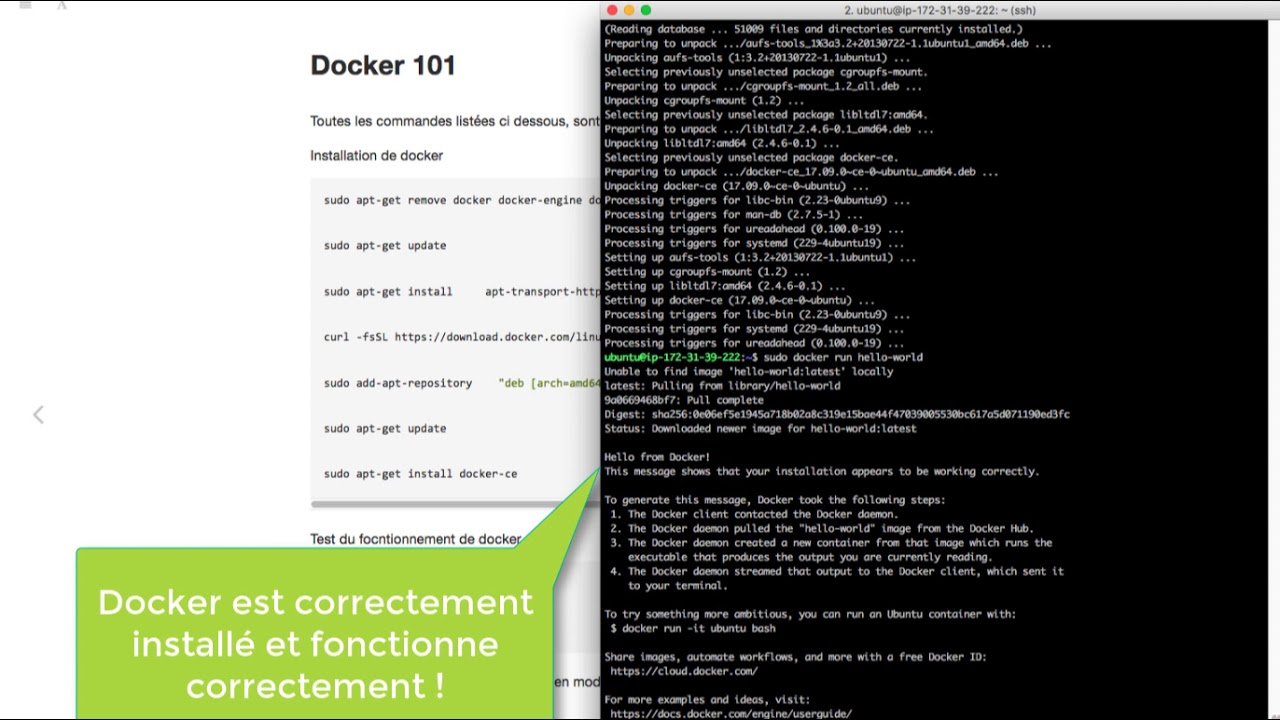The image size is (1280, 720).
Task: Click the 'sudo add-apt-repository' code line
Action: pos(461,383)
